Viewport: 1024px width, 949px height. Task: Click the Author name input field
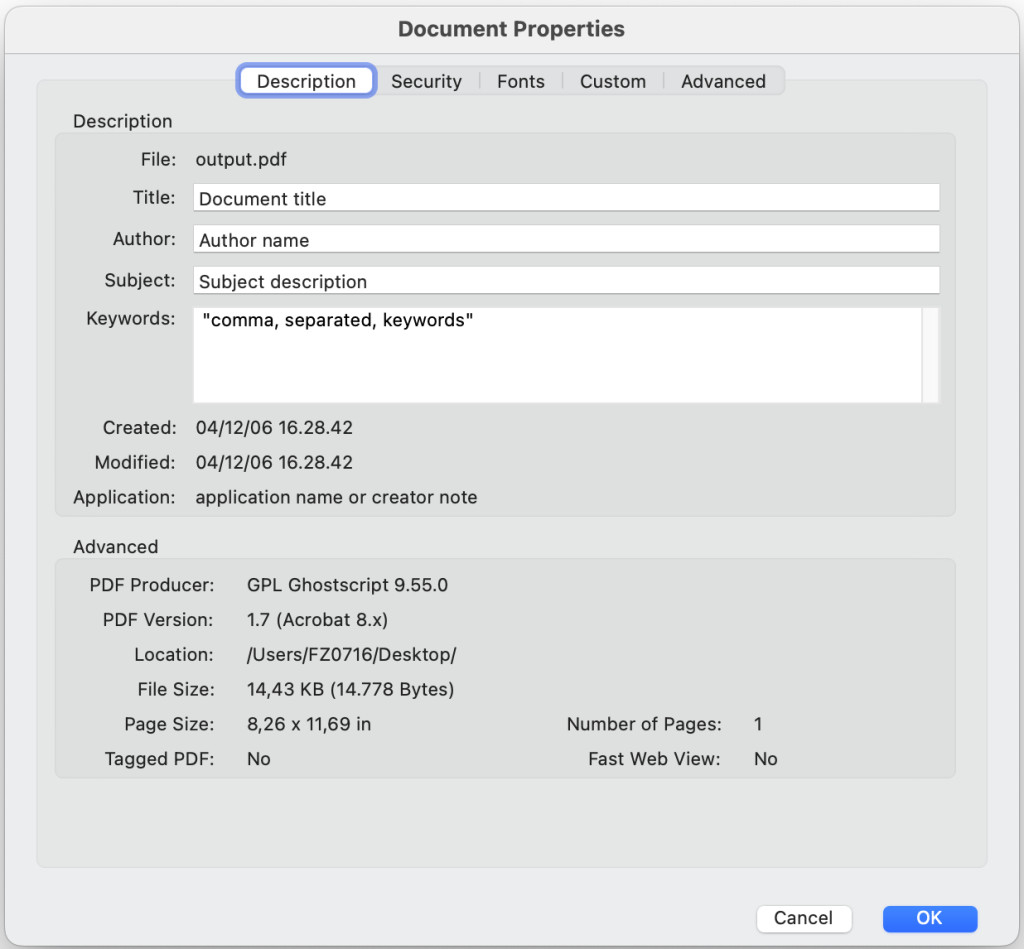coord(566,239)
